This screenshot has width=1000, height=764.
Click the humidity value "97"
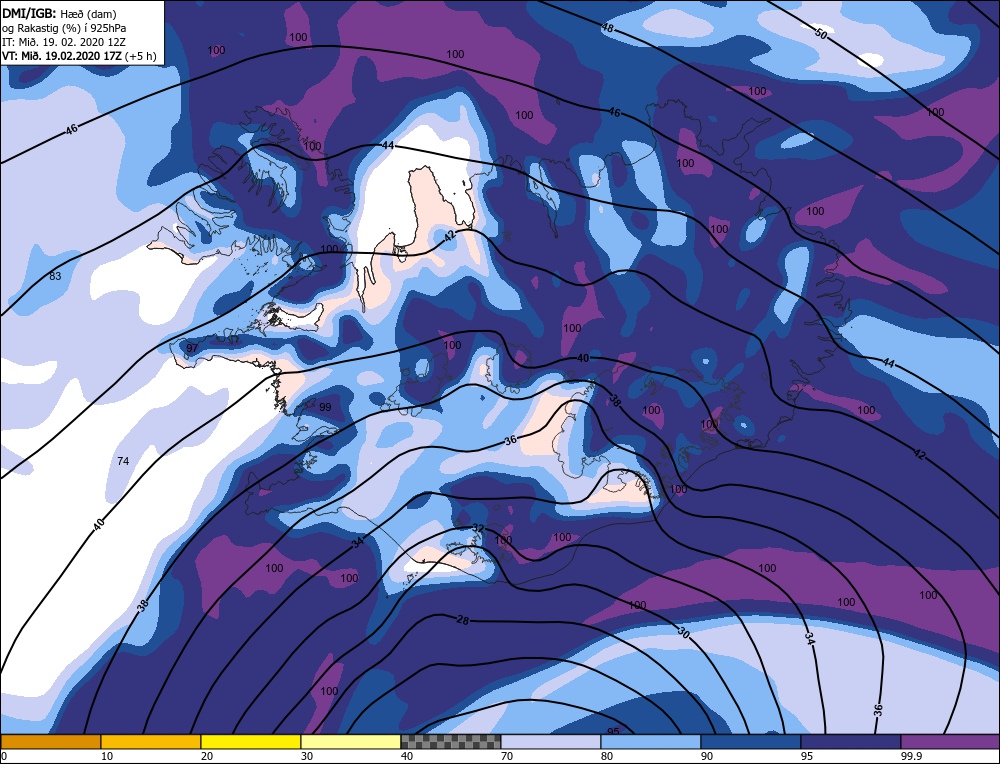[191, 348]
